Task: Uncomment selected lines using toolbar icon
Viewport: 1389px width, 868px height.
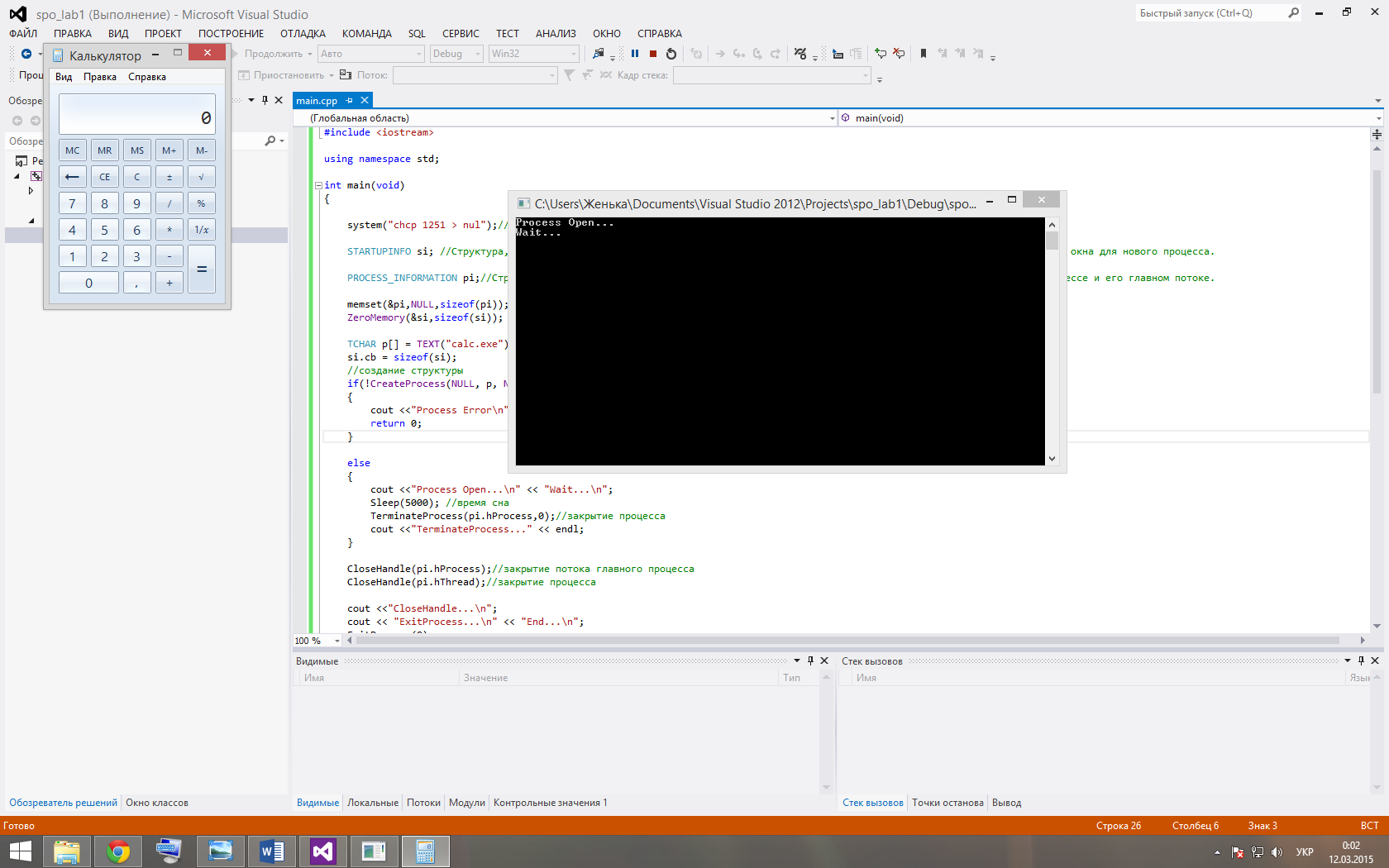Action: pos(899,54)
